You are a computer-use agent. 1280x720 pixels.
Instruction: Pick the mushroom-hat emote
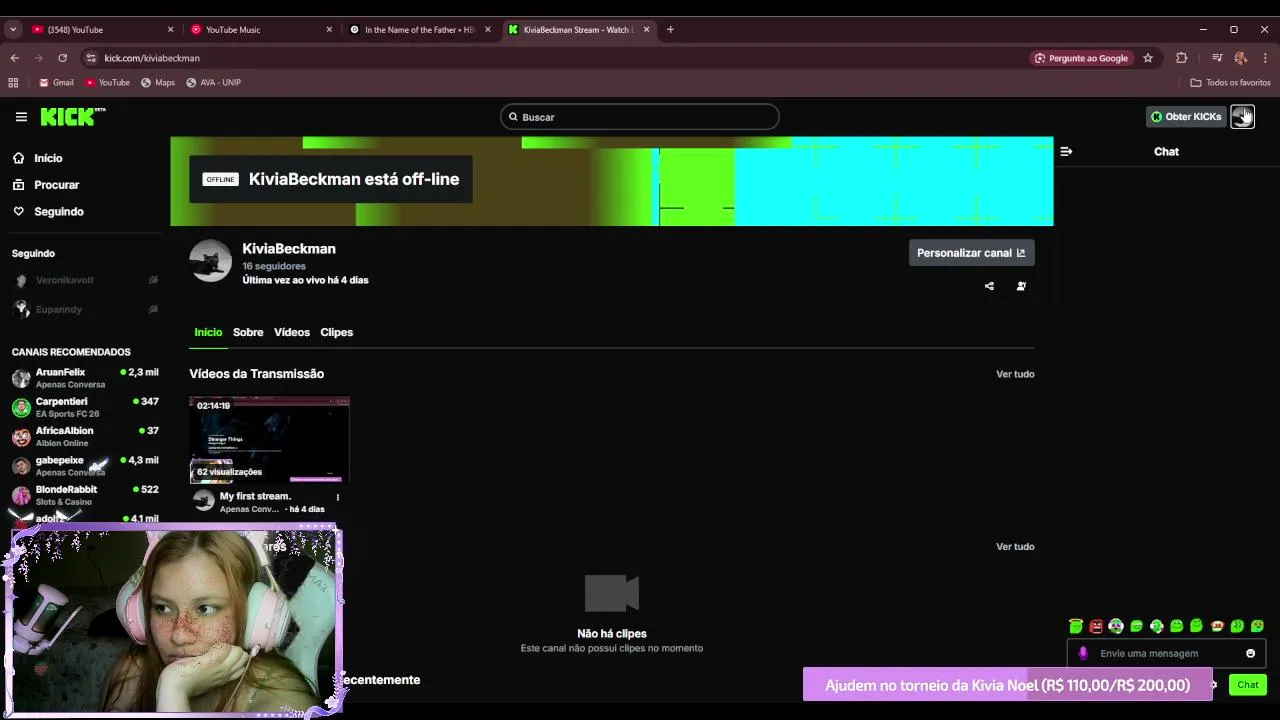1217,626
